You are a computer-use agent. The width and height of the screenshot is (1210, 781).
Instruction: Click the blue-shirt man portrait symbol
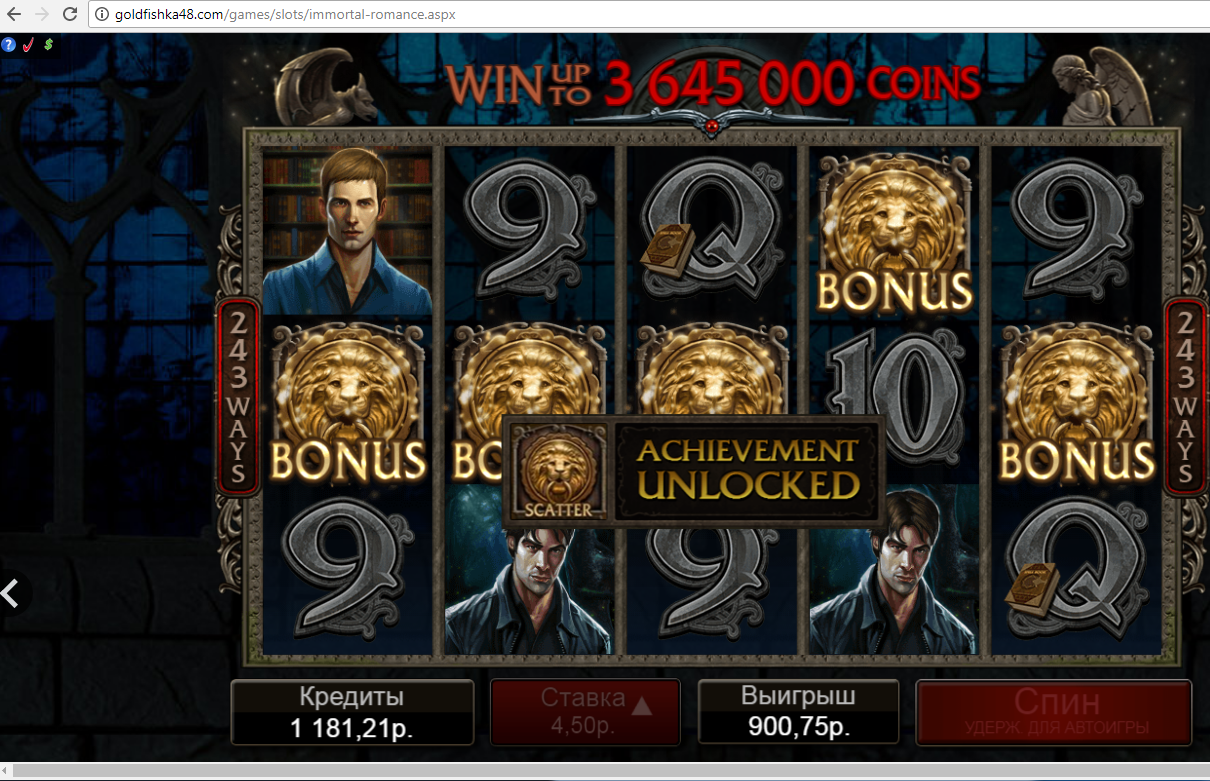pyautogui.click(x=347, y=230)
